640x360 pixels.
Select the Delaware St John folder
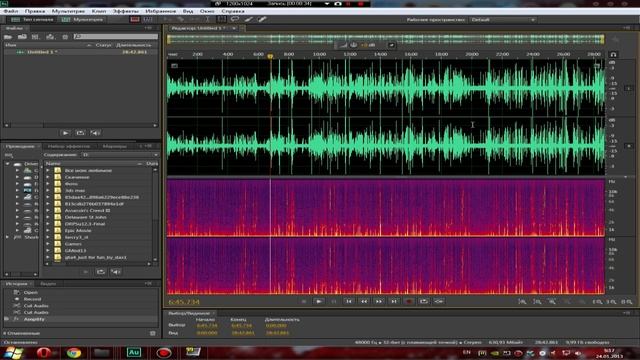tap(86, 217)
